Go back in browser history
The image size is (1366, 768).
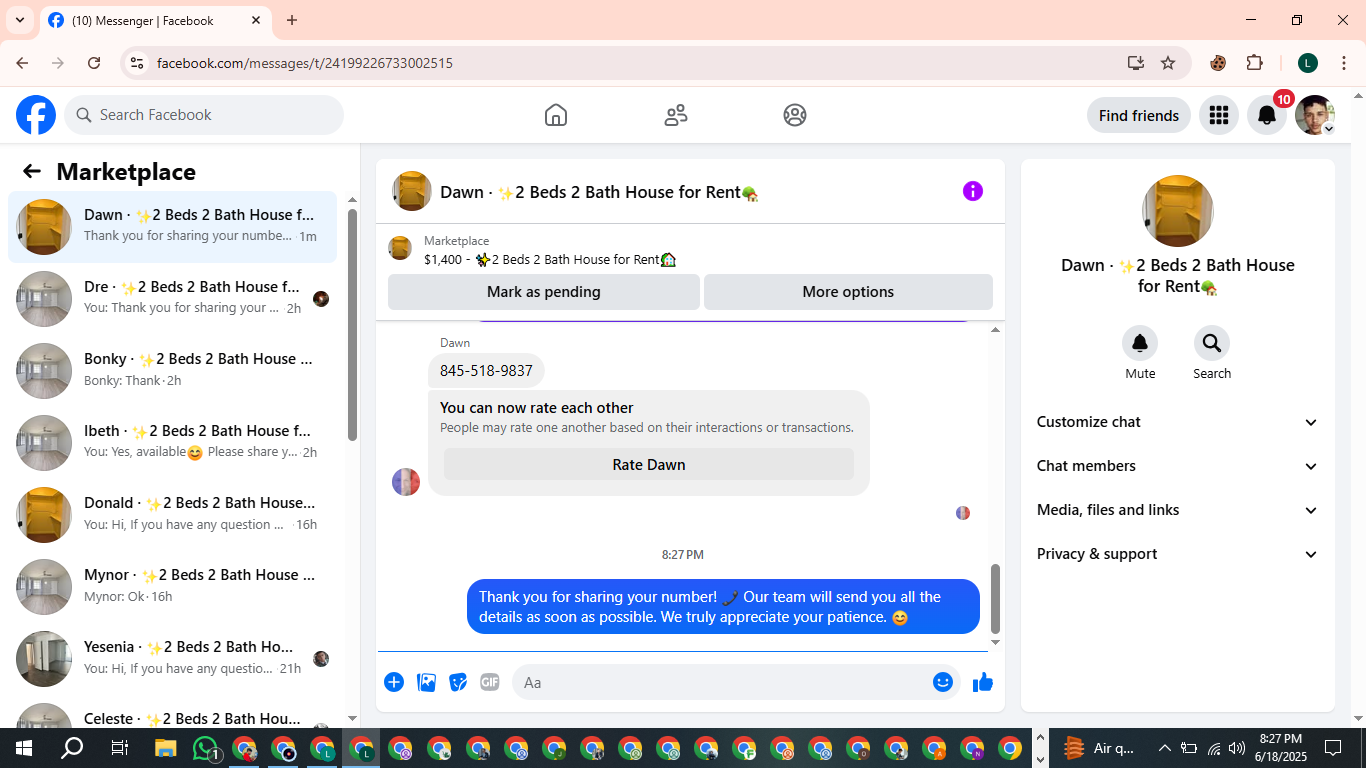(x=22, y=63)
